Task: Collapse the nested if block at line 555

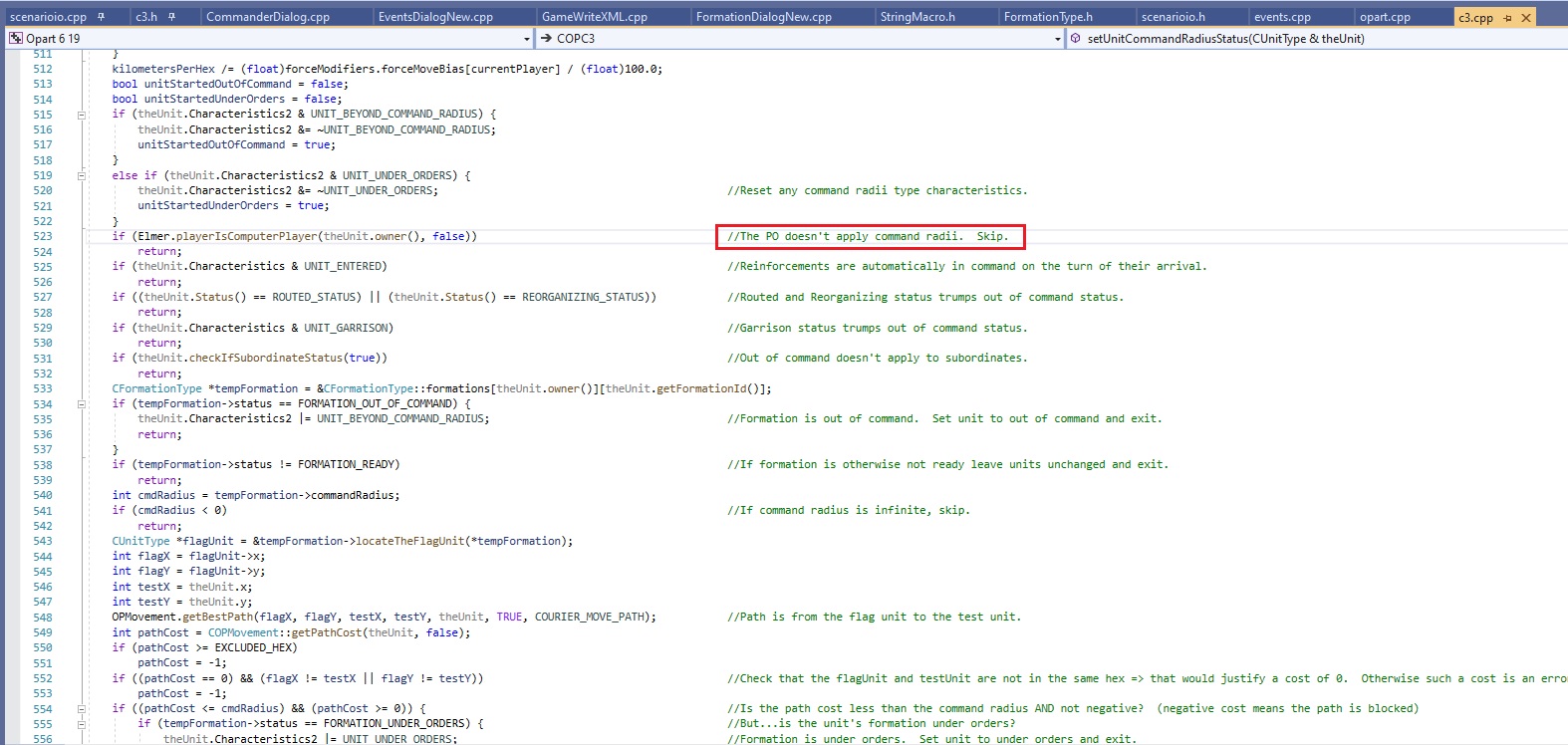Action: point(82,724)
